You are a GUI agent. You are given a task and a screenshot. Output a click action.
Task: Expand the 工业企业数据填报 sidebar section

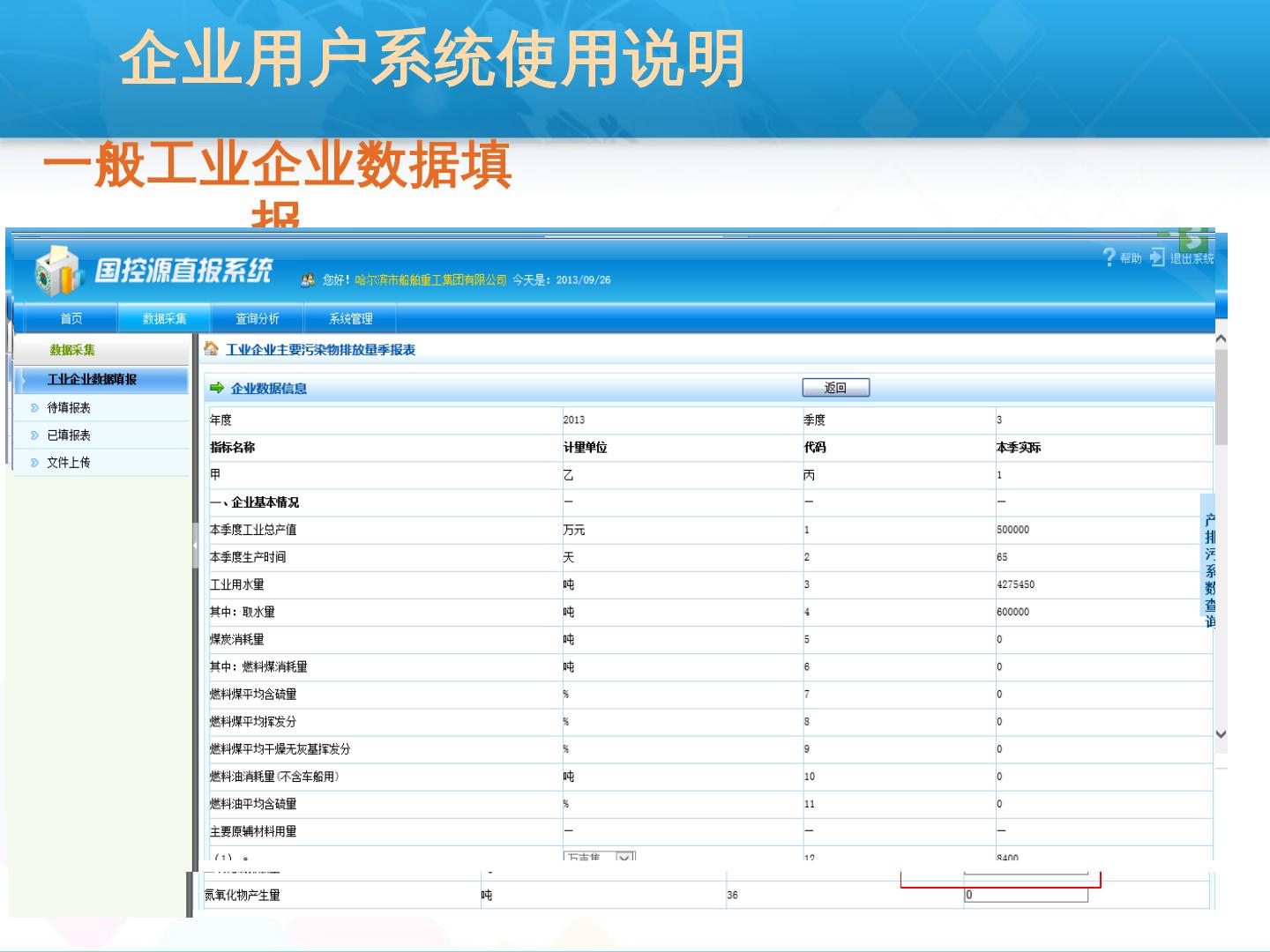click(92, 380)
